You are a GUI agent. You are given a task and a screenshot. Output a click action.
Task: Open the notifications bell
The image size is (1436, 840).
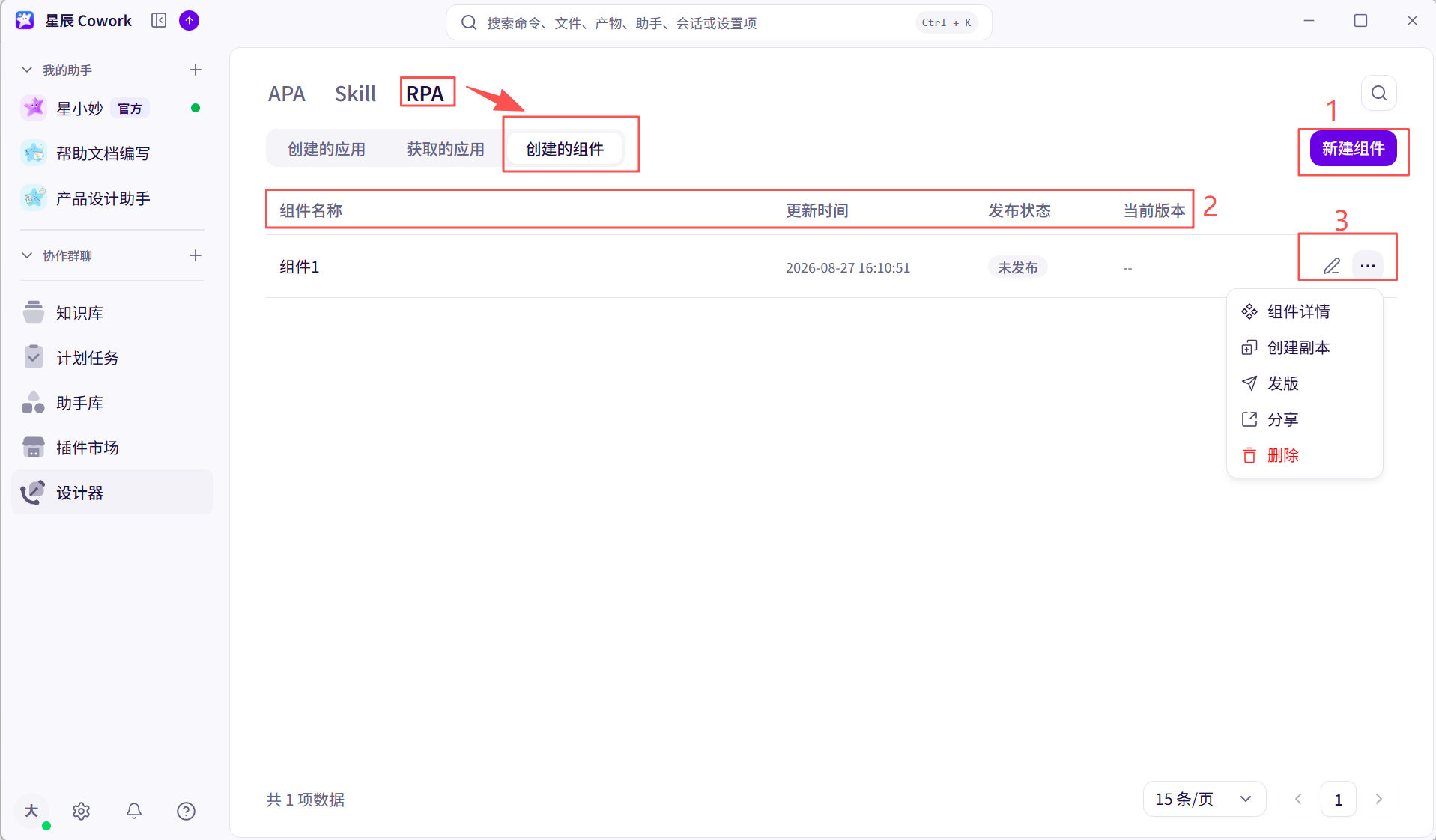click(134, 811)
